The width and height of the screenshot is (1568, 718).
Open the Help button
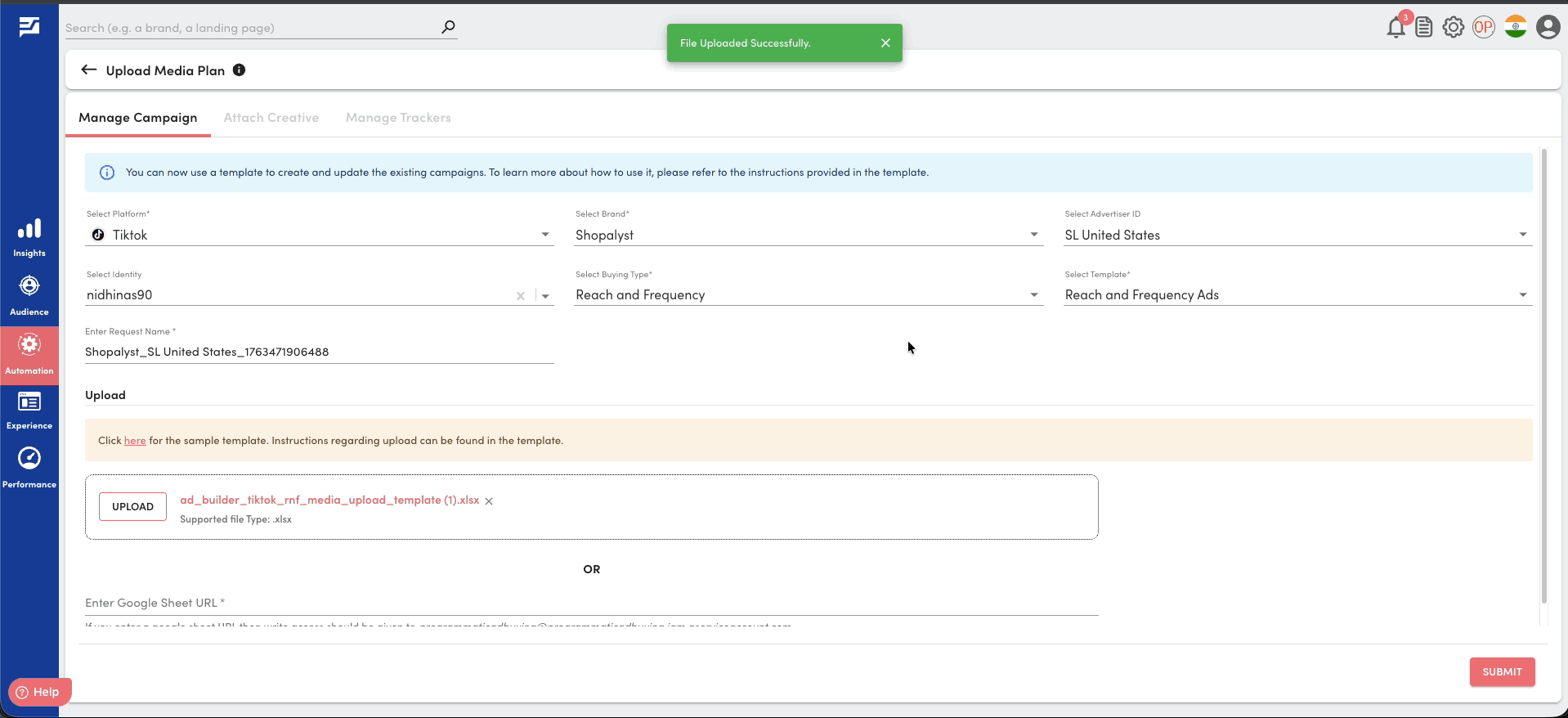tap(39, 692)
